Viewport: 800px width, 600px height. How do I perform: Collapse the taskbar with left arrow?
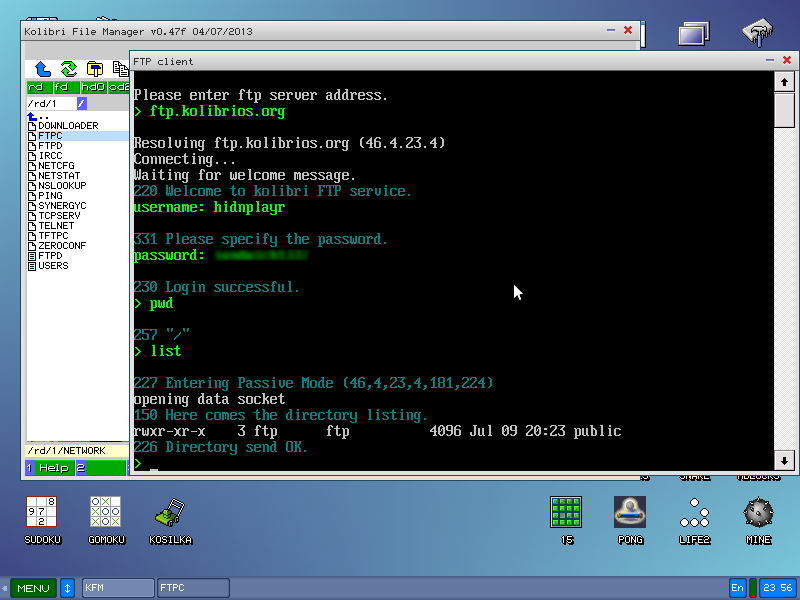click(5, 588)
